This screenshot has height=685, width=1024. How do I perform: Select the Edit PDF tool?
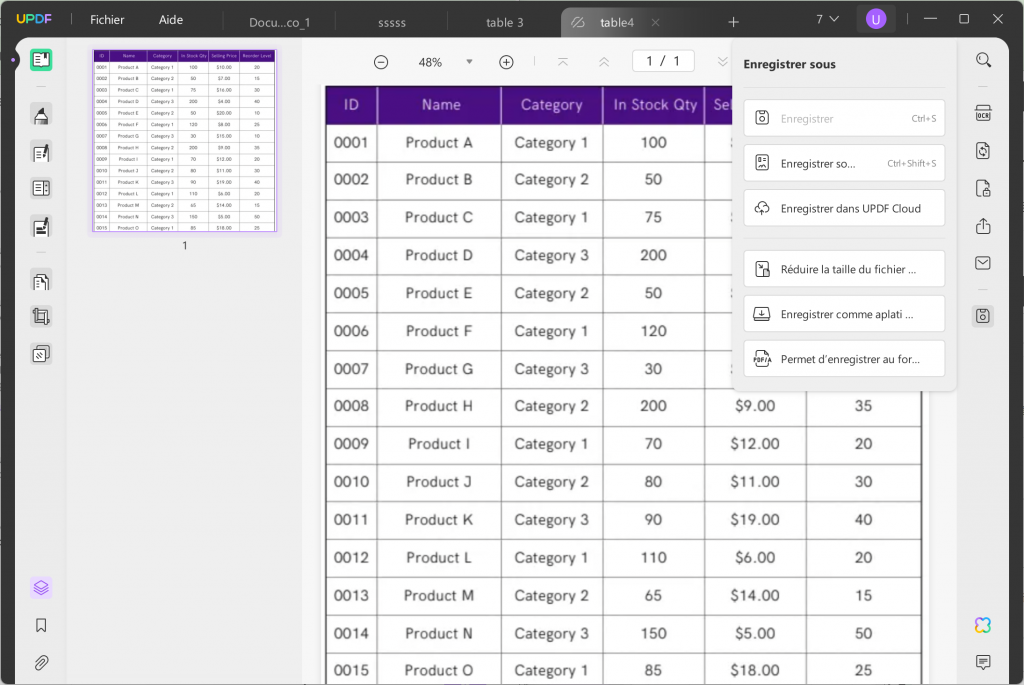click(x=40, y=152)
